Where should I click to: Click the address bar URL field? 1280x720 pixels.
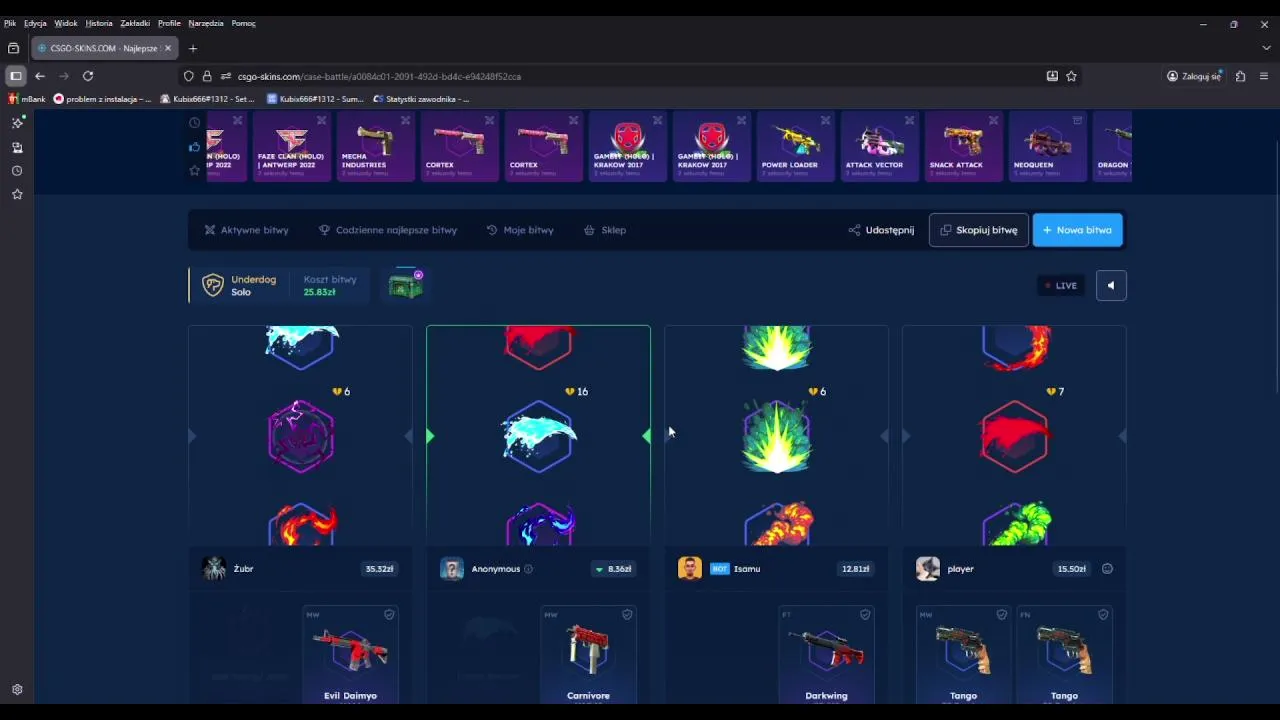630,76
